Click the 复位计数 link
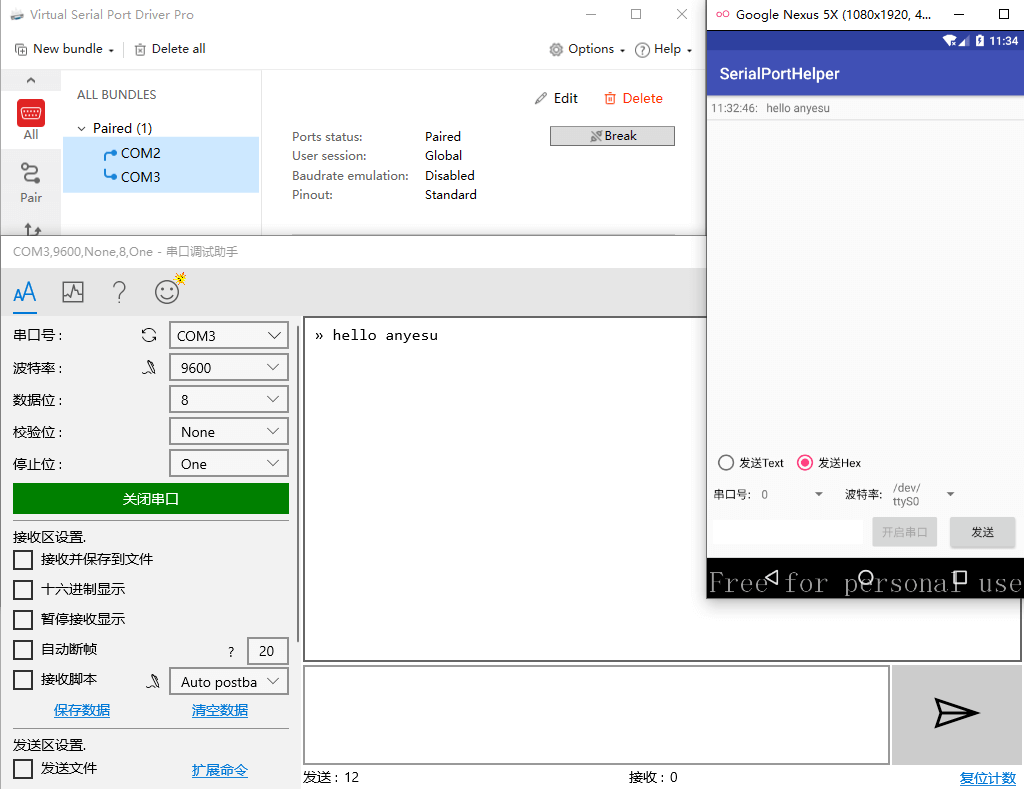Viewport: 1024px width, 789px height. pyautogui.click(x=987, y=778)
